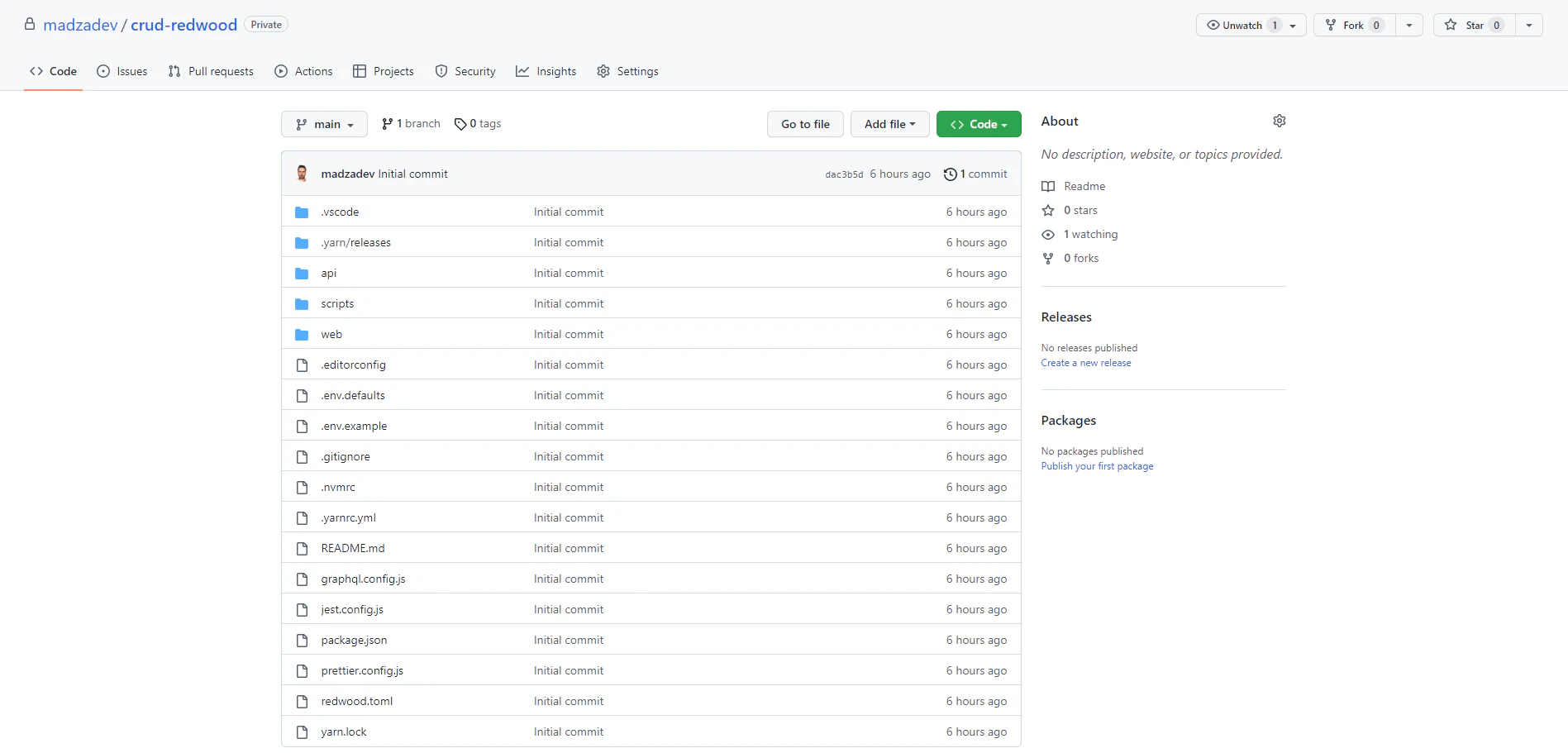Expand the Star options caret
The width and height of the screenshot is (1568, 753).
tap(1528, 25)
